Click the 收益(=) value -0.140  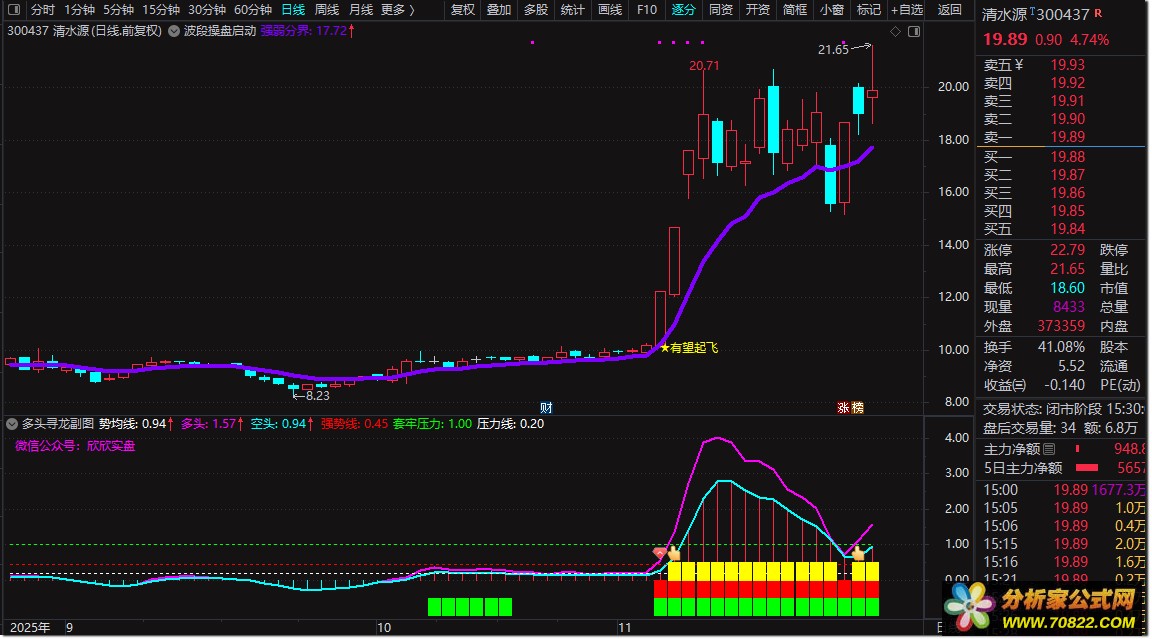point(1065,385)
